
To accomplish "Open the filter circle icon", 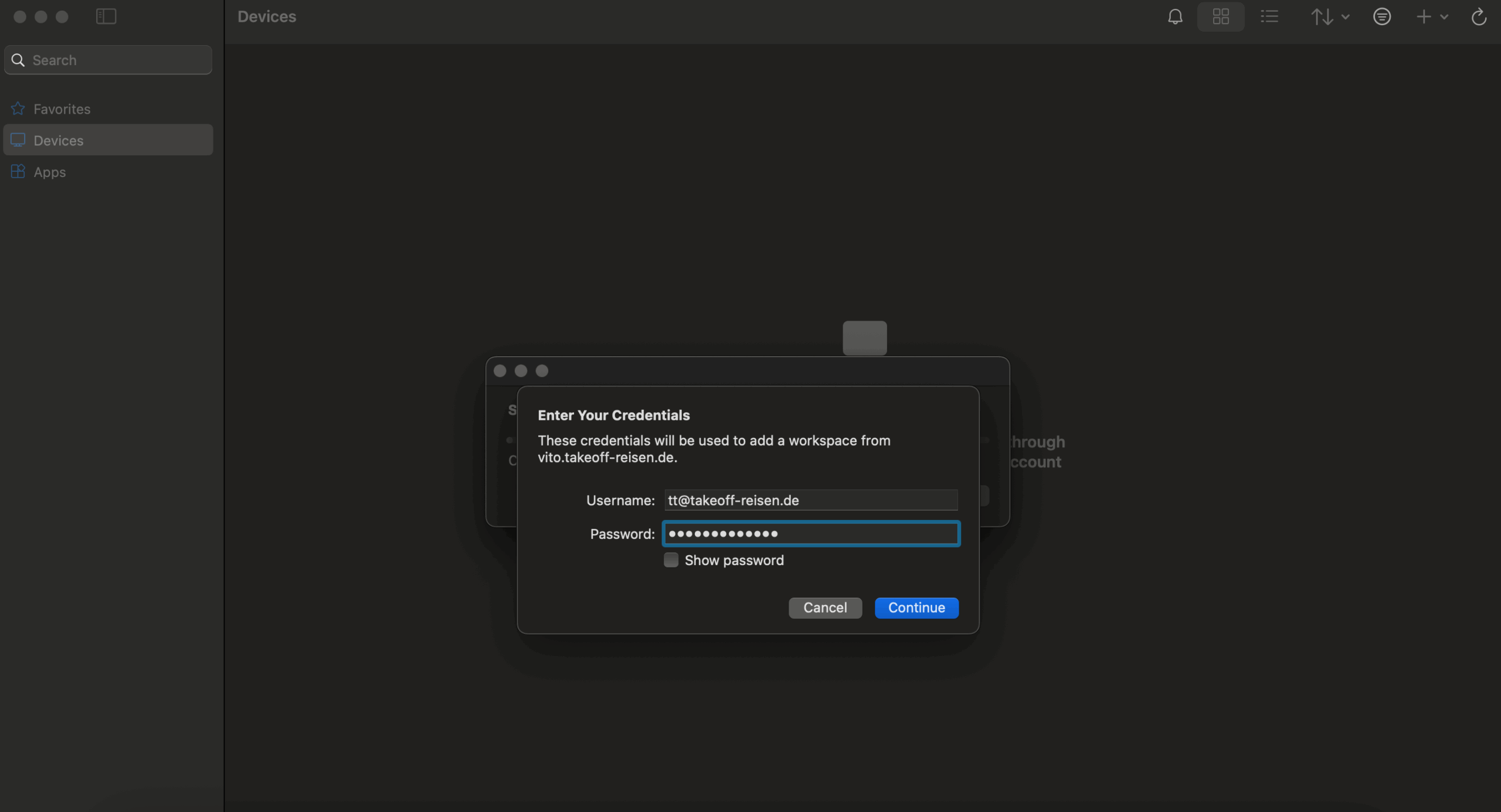I will (x=1381, y=16).
